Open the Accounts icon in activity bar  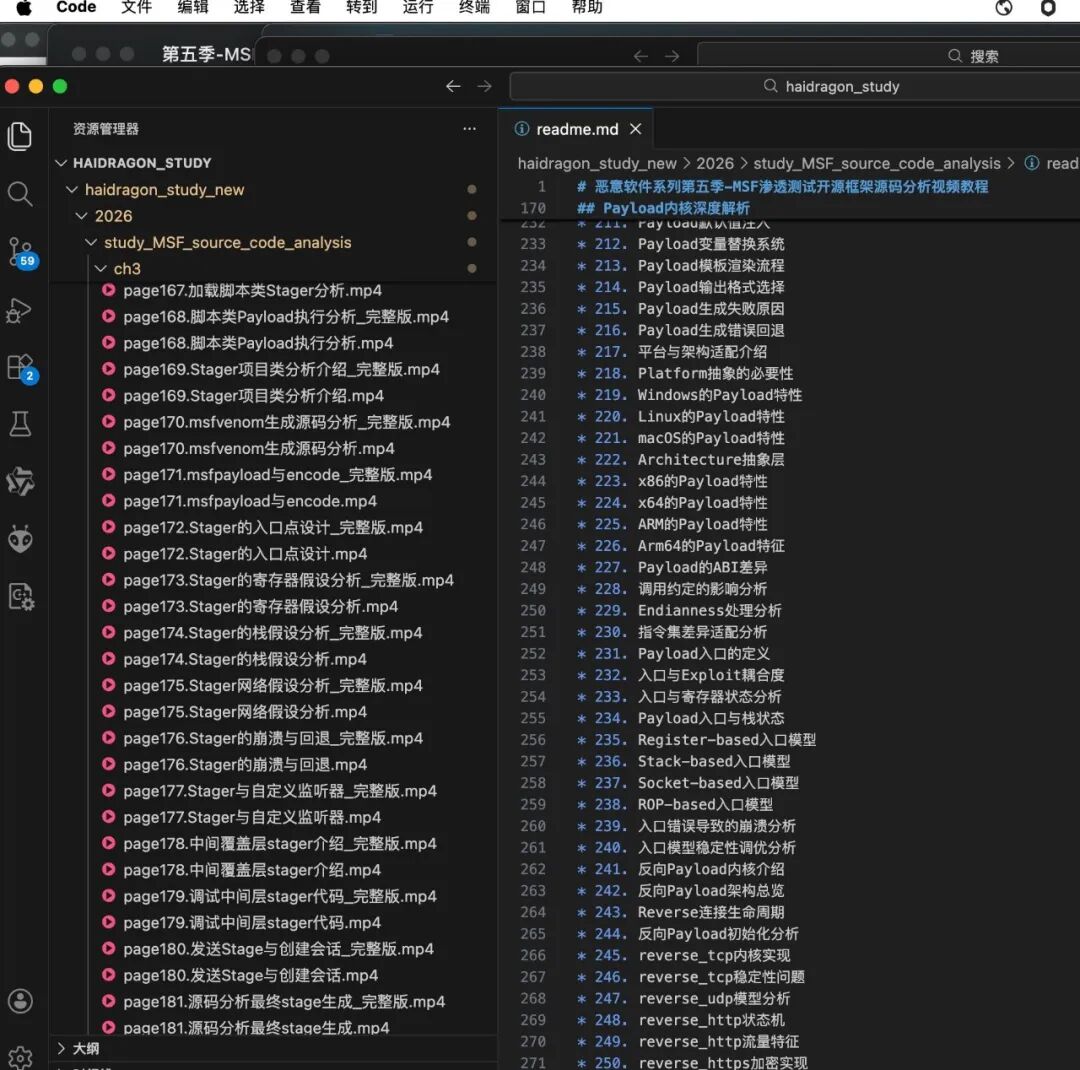click(20, 1000)
